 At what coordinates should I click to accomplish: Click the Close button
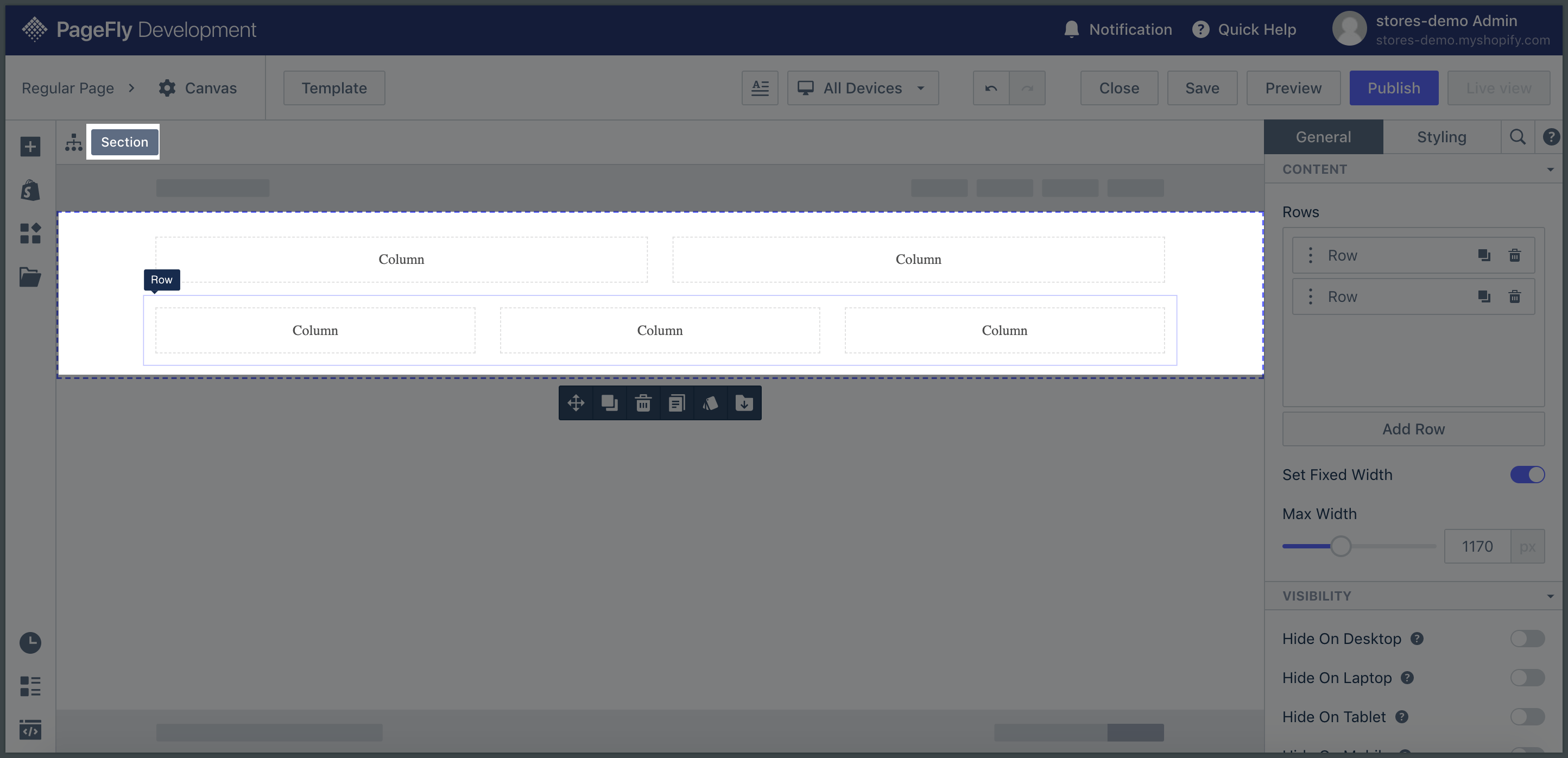coord(1119,87)
